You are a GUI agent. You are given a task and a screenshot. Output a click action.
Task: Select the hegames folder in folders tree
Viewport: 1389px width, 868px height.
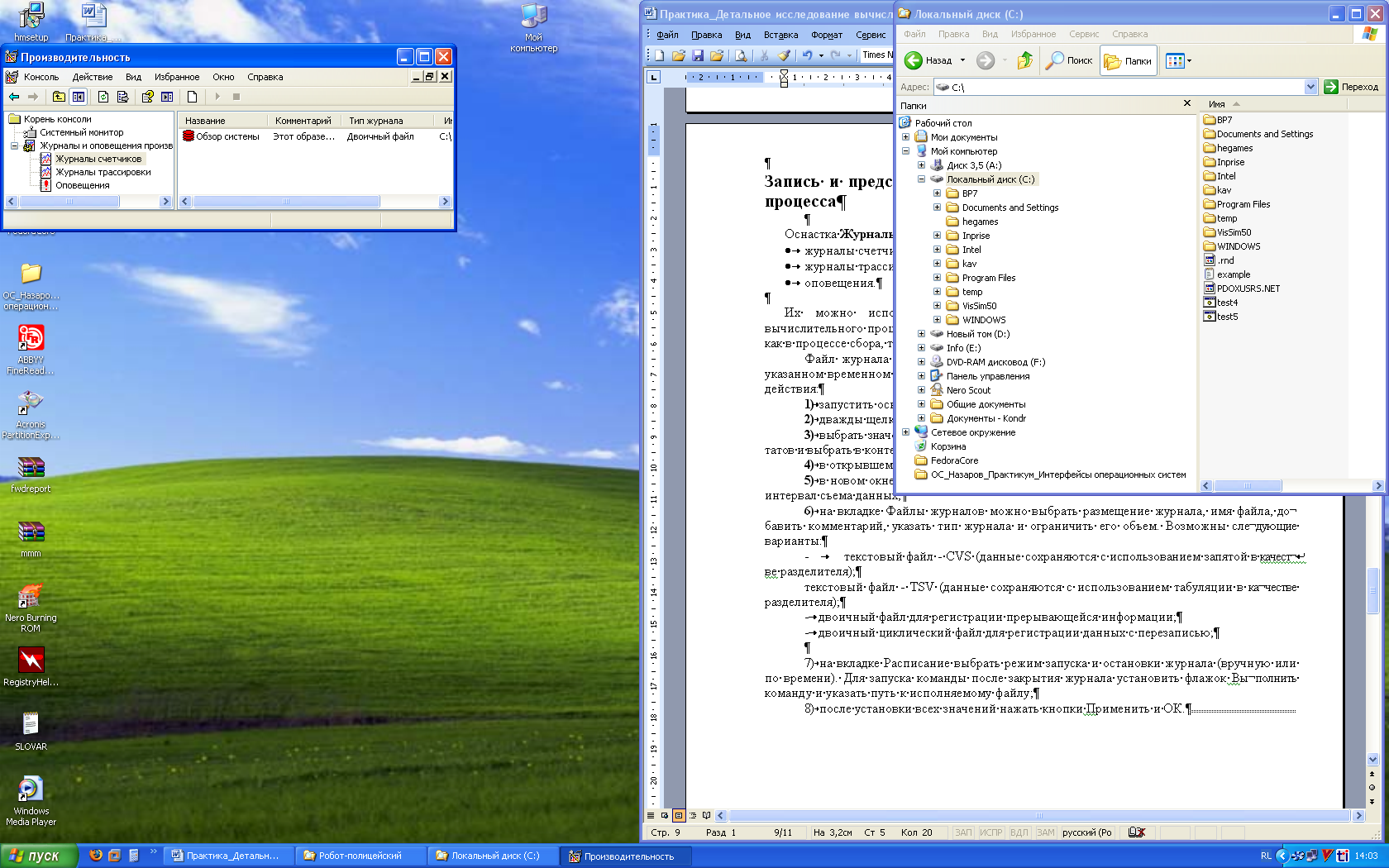click(980, 222)
